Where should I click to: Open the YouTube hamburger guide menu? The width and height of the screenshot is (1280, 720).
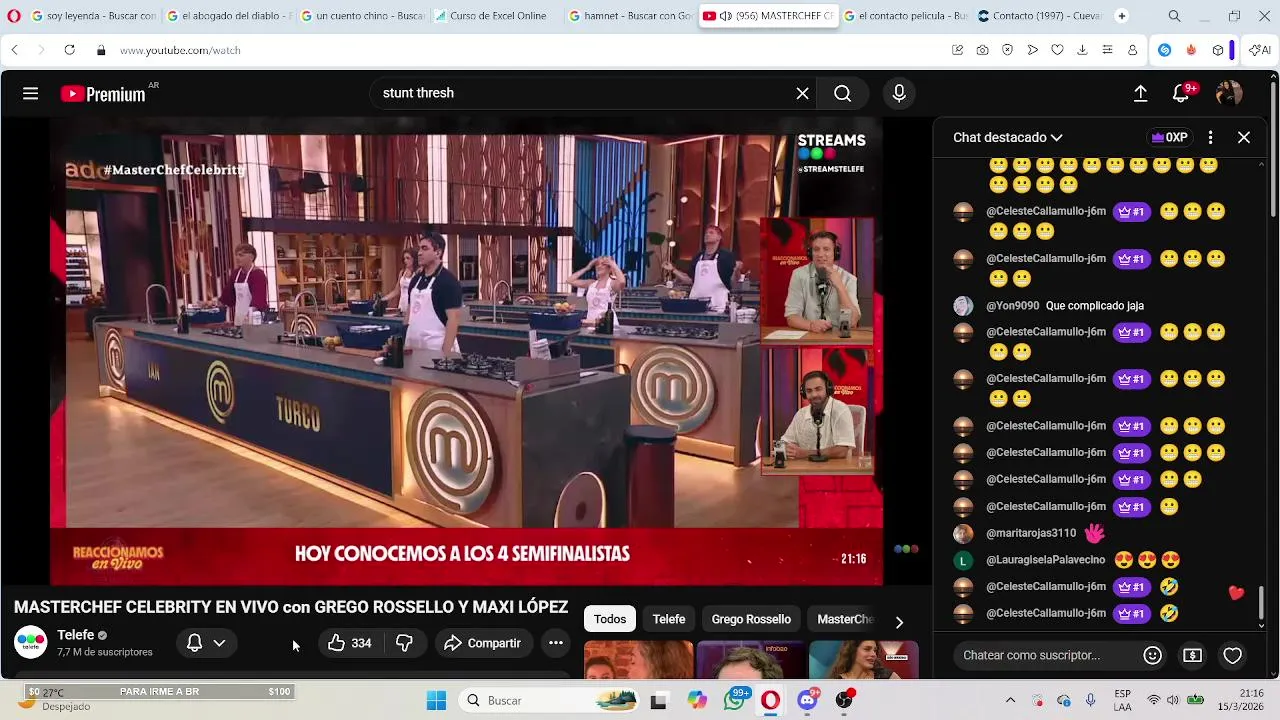click(31, 93)
